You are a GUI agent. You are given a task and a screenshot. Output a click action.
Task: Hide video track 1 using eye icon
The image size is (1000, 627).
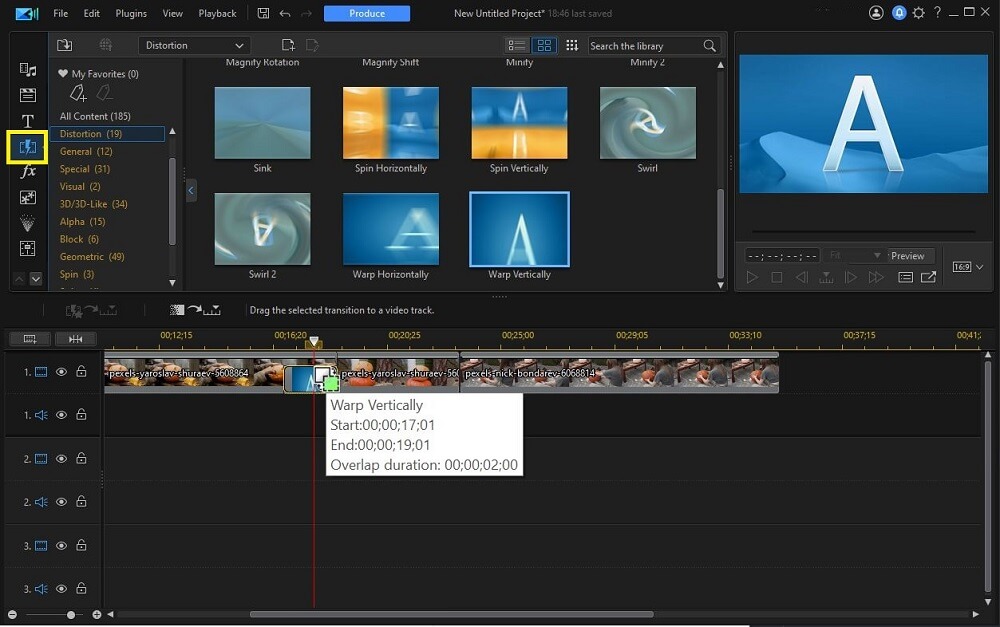tap(61, 372)
